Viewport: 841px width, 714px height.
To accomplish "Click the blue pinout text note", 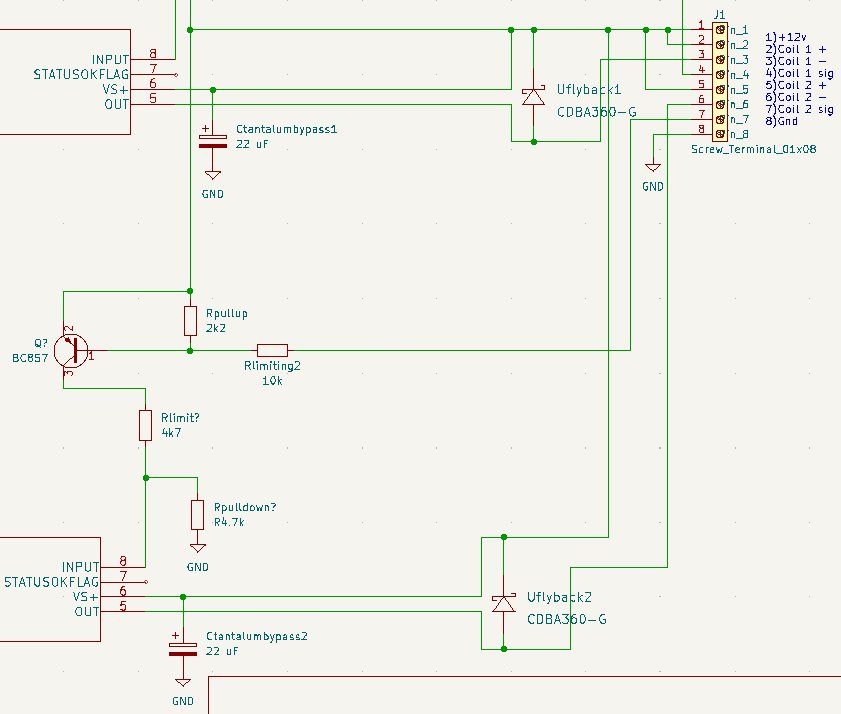I will click(800, 79).
